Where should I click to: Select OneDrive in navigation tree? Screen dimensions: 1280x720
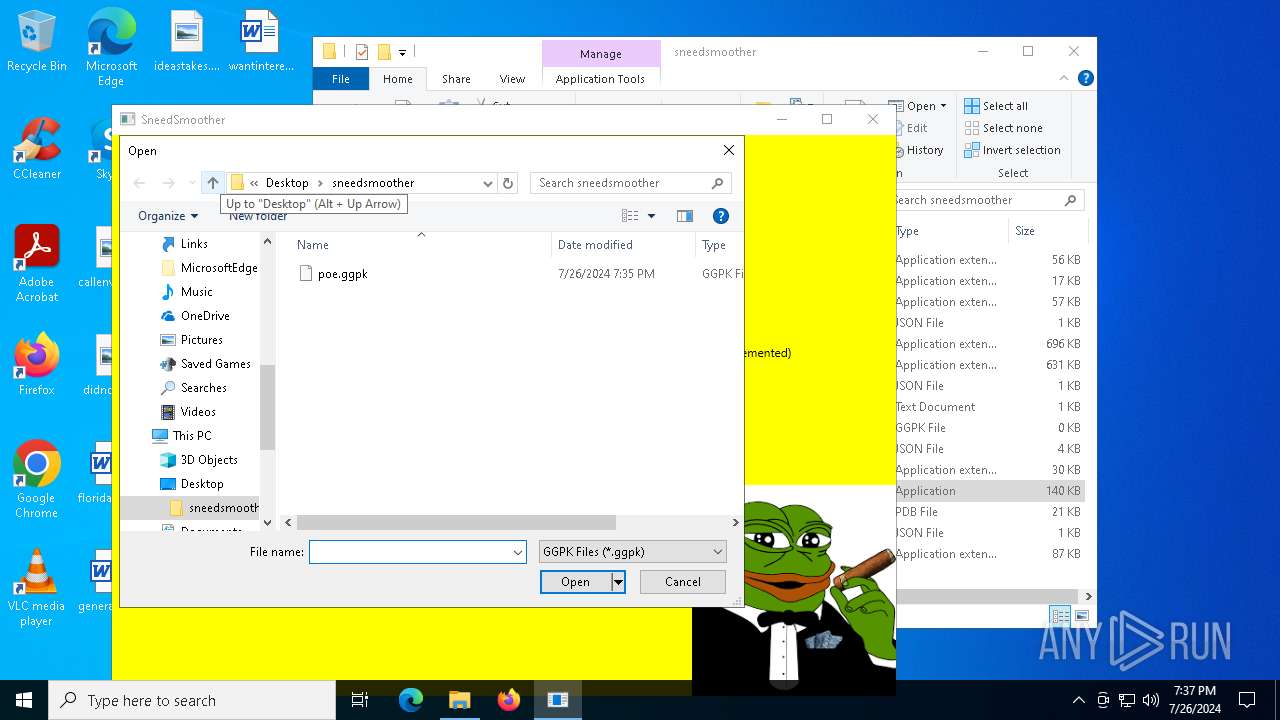coord(205,316)
